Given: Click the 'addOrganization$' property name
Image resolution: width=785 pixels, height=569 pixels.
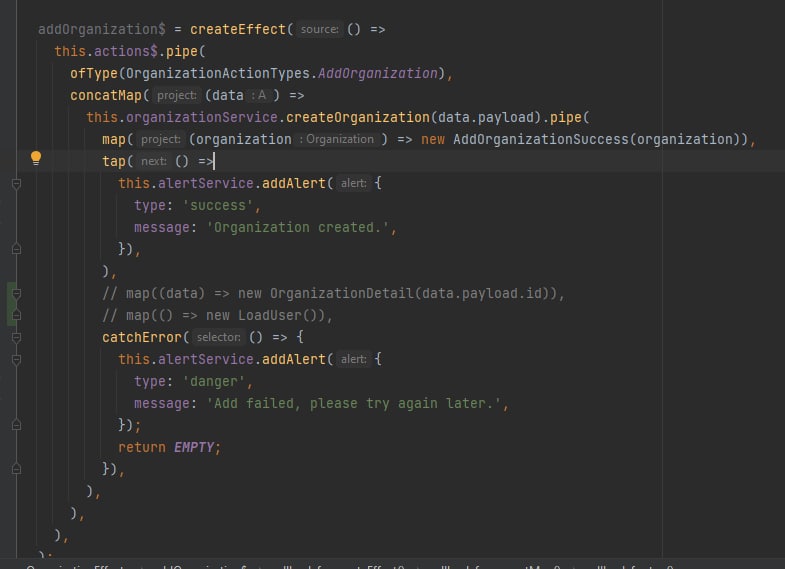Looking at the screenshot, I should (x=102, y=30).
